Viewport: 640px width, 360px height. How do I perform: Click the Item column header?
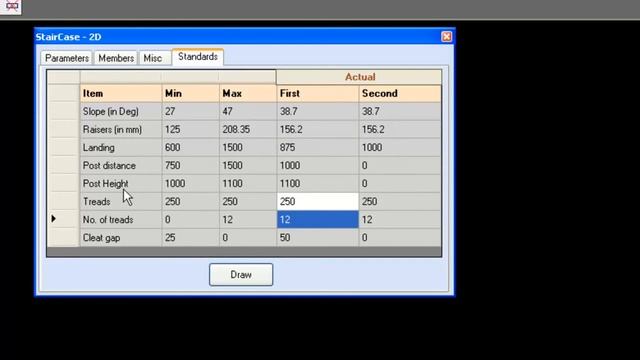(121, 93)
